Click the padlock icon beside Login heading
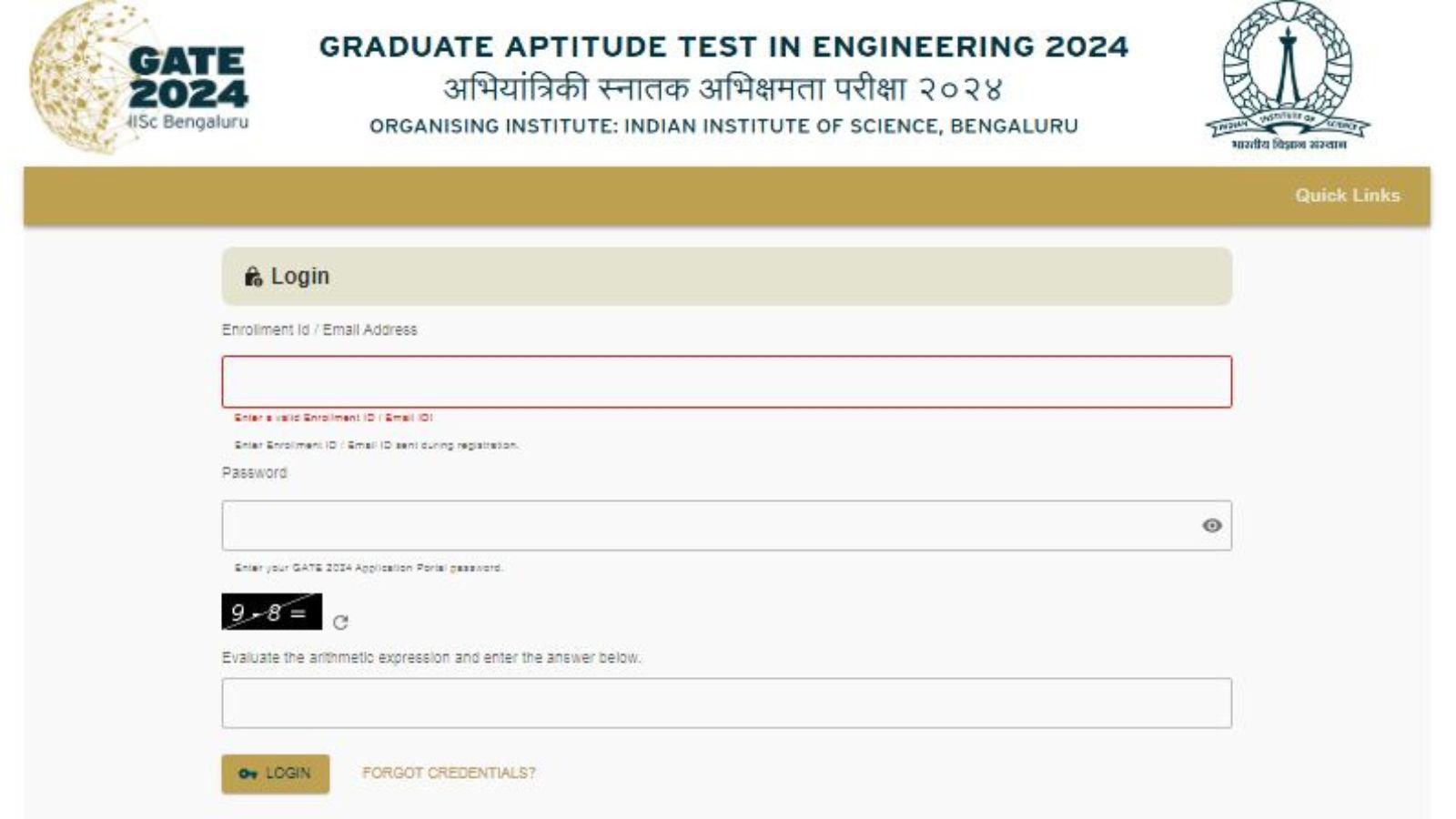The width and height of the screenshot is (1456, 819). tap(254, 275)
